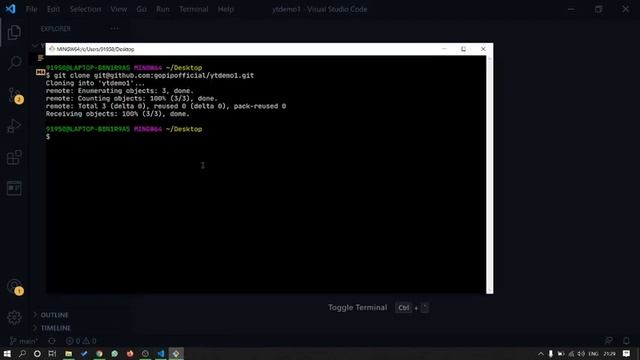This screenshot has width=640, height=360.
Task: Open the Run and Debug view
Action: (14, 126)
